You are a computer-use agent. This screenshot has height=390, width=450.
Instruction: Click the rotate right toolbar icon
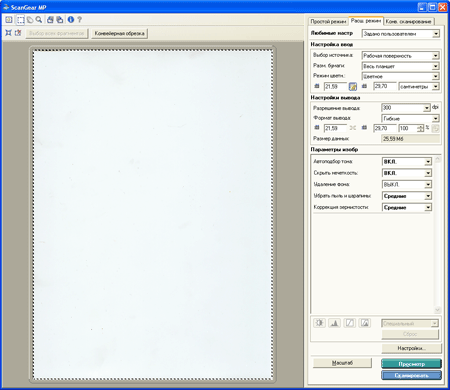[60, 20]
